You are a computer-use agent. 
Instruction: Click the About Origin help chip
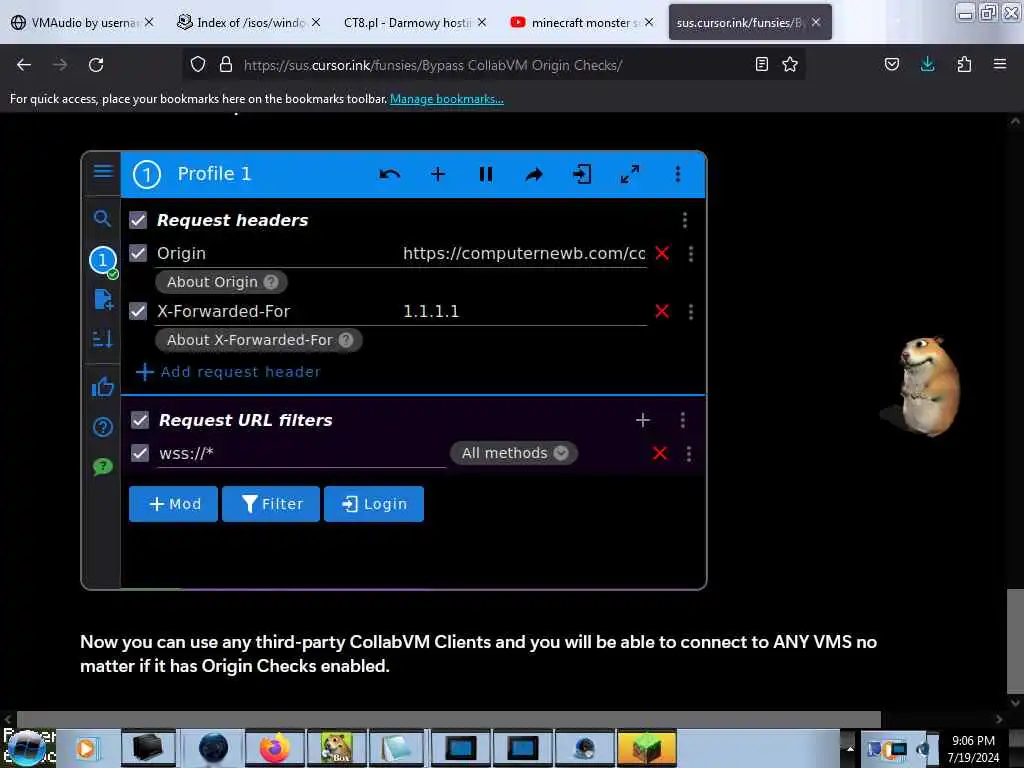coord(221,282)
